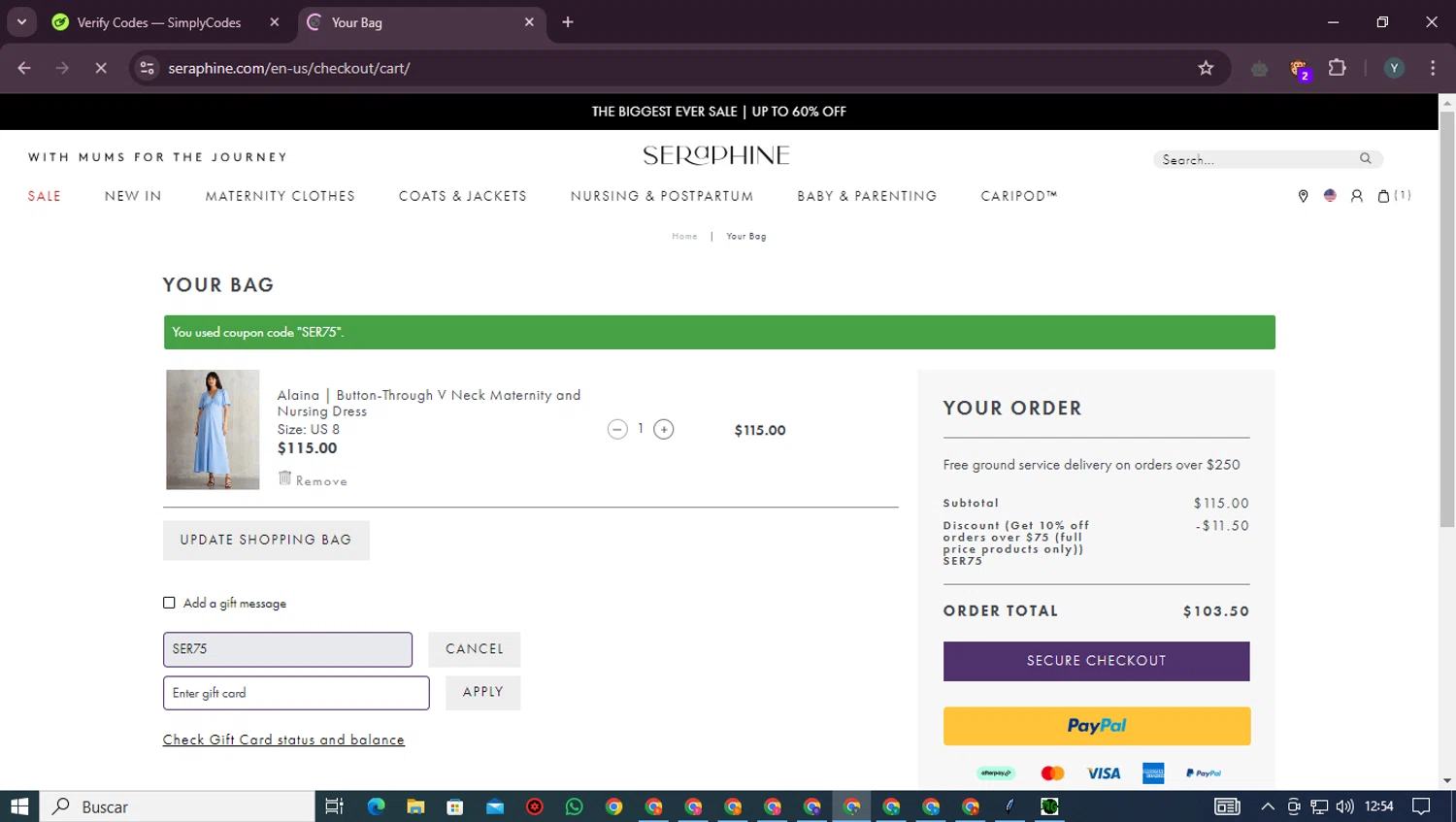Open the store locator pin icon
The image size is (1456, 822).
[x=1303, y=196]
